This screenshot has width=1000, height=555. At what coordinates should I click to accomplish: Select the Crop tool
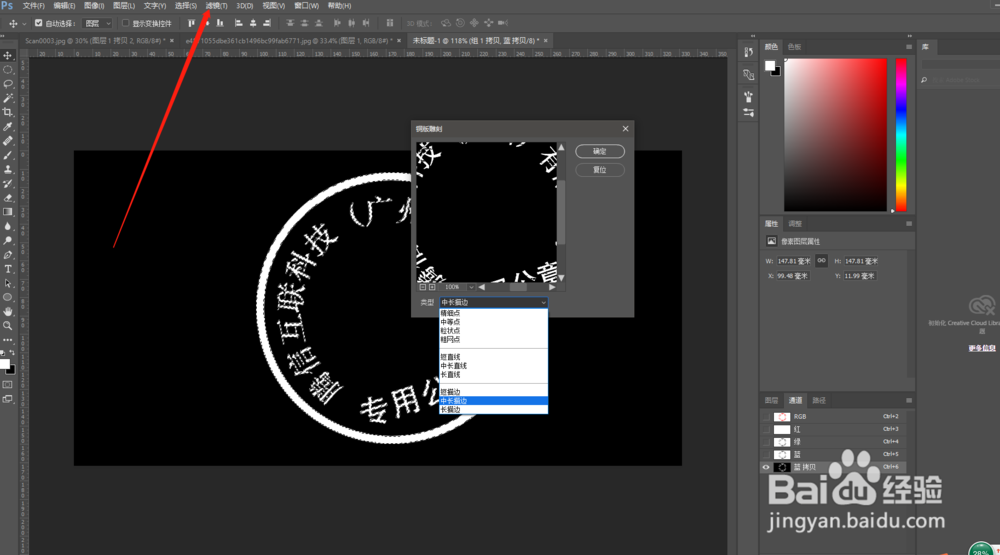(x=8, y=112)
